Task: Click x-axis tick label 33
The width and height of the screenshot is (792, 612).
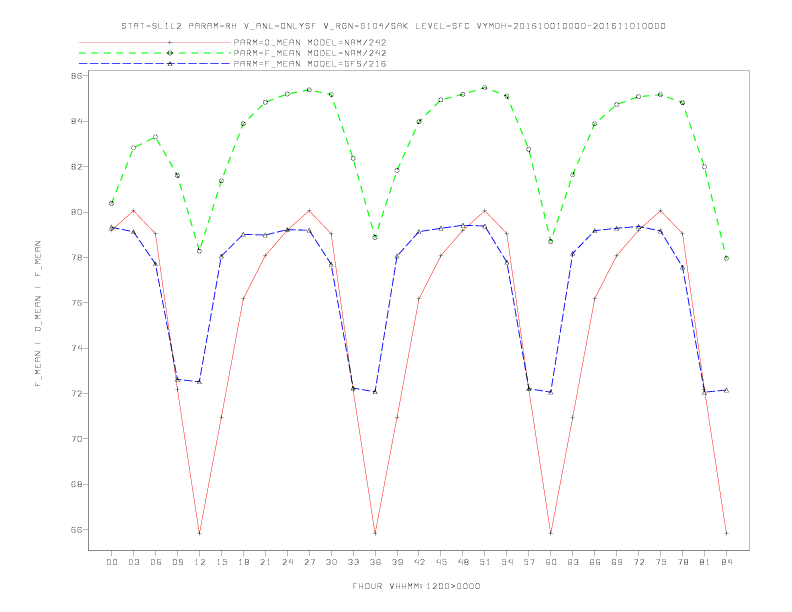Action: click(353, 562)
